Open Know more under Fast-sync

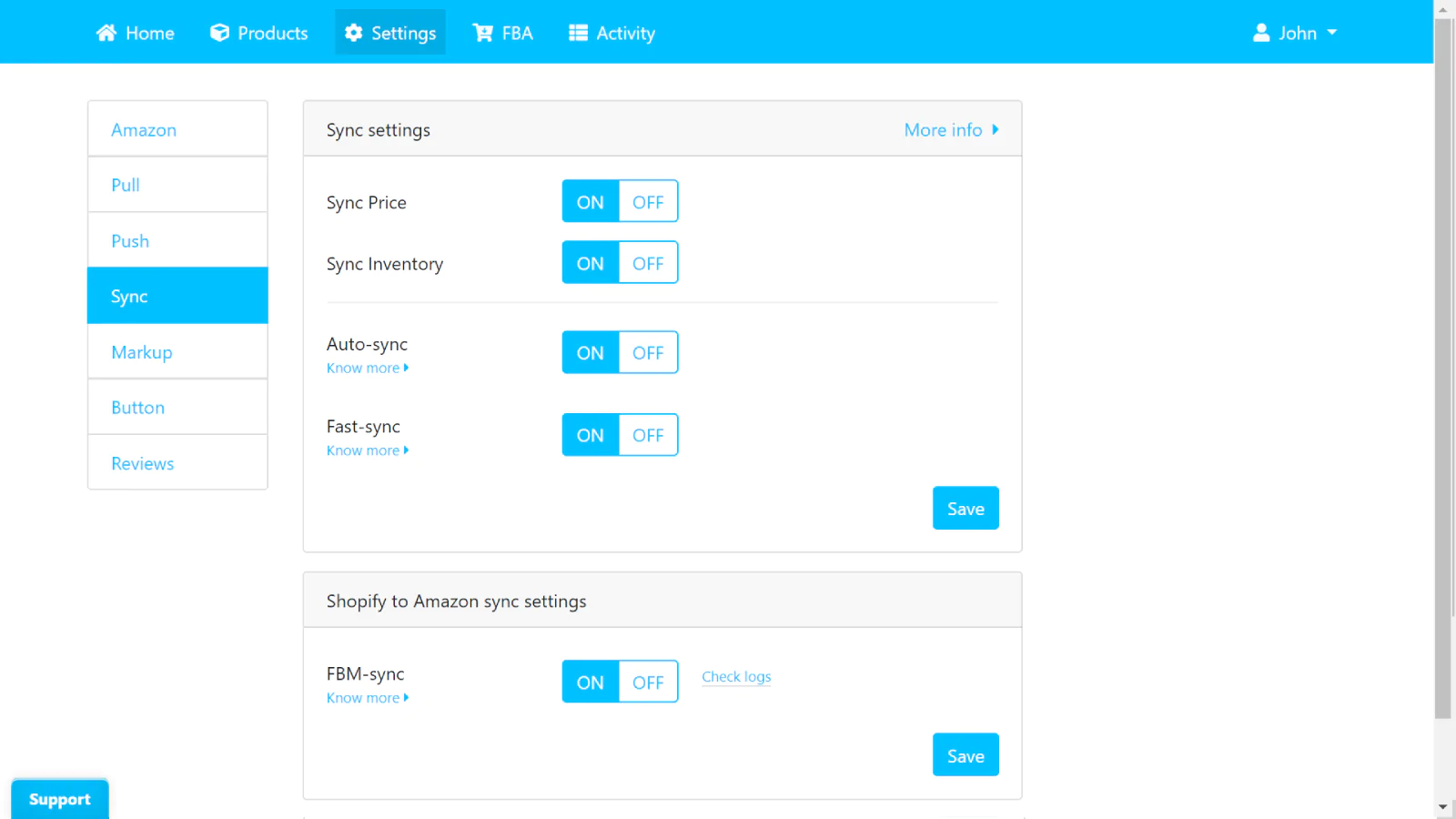[x=368, y=450]
